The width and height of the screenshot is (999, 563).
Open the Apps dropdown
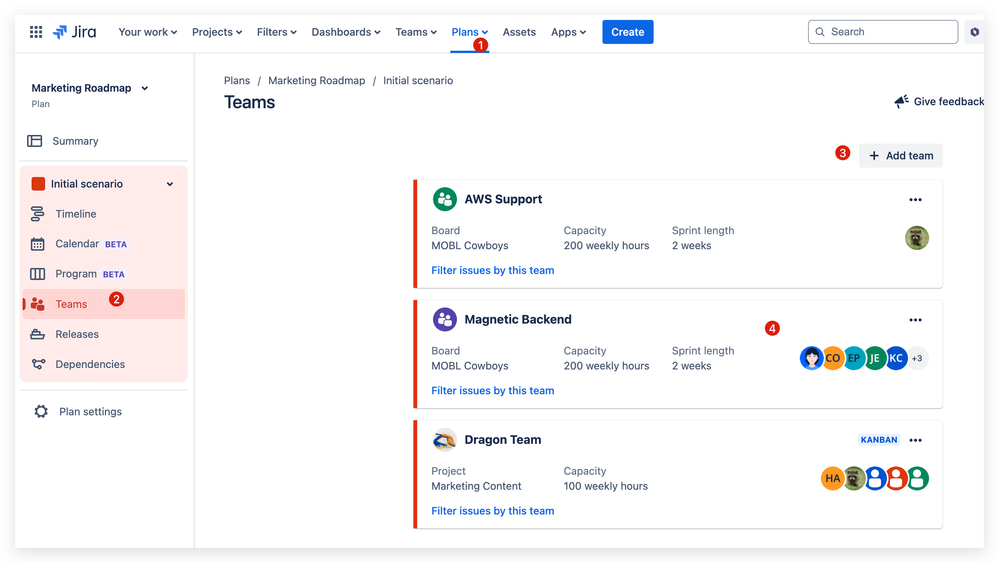[x=568, y=32]
